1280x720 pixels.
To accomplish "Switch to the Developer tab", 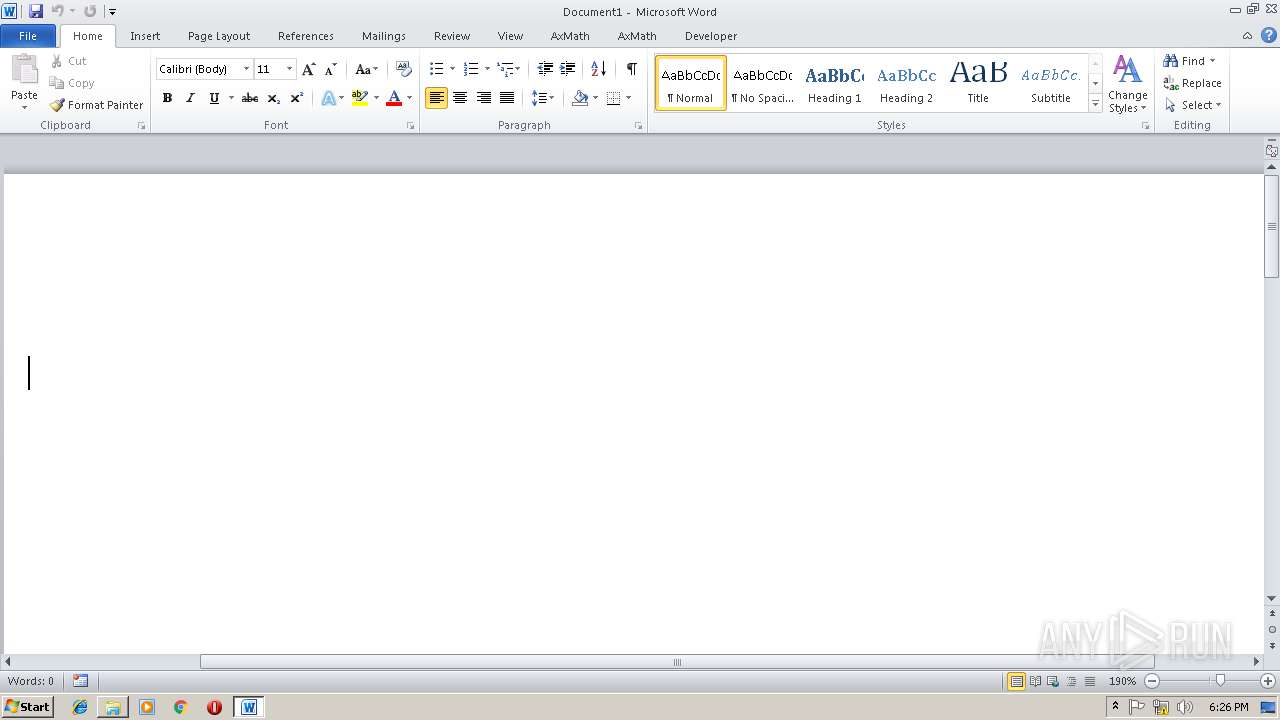I will [711, 36].
